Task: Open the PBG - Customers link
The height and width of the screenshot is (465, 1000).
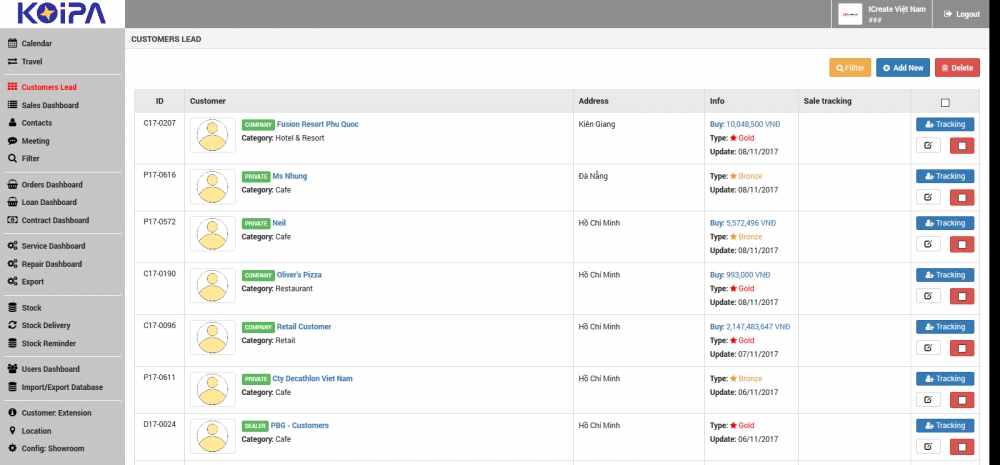Action: pos(300,425)
